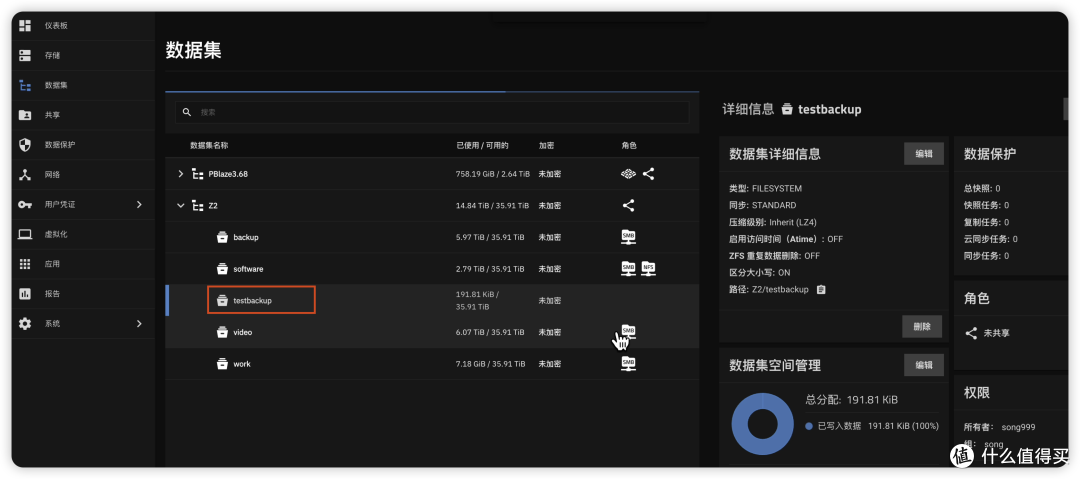Click the dataset icon beside work
Viewport: 1080px width, 479px height.
pyautogui.click(x=222, y=364)
